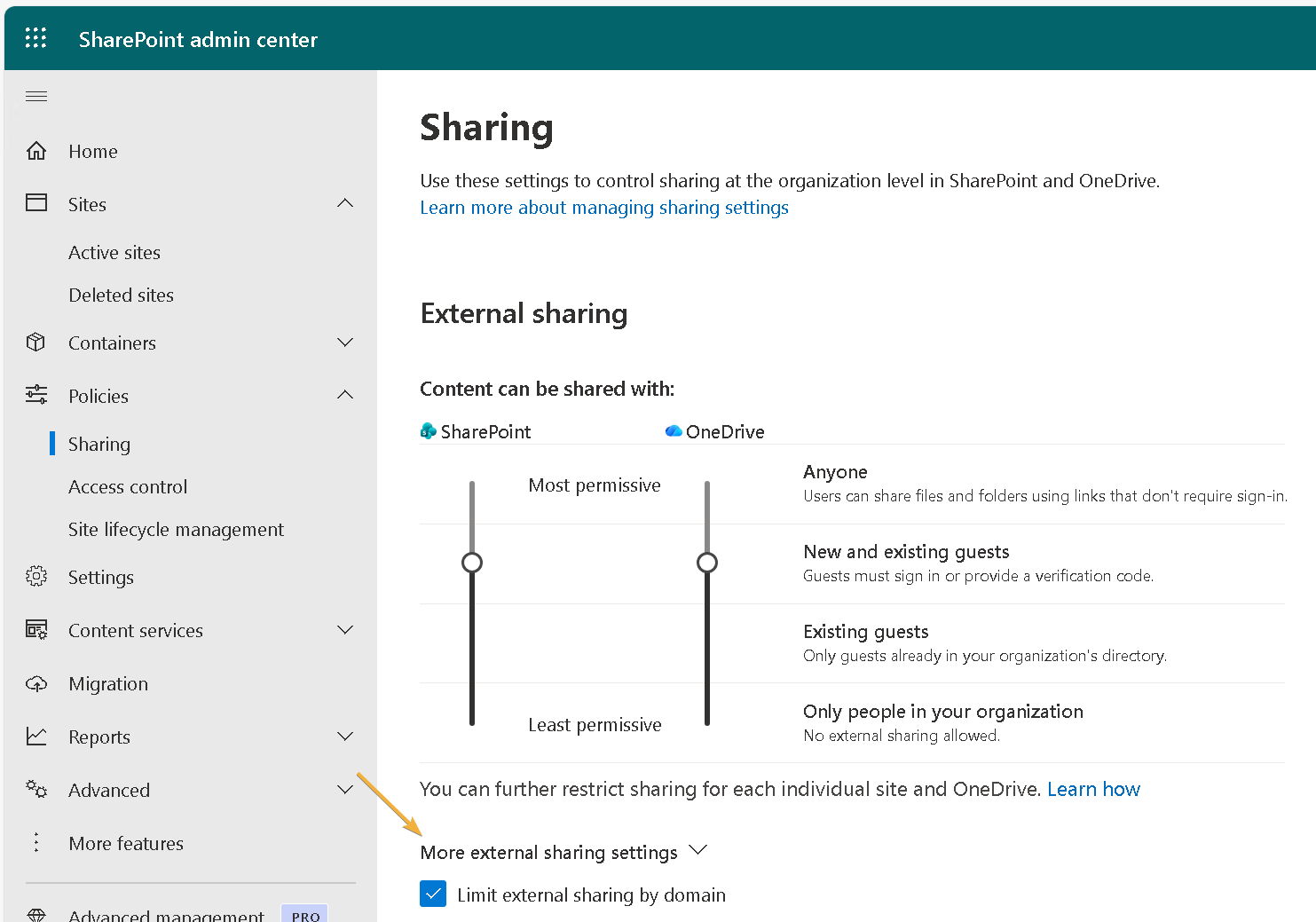
Task: Click the Home house icon
Action: tap(36, 151)
